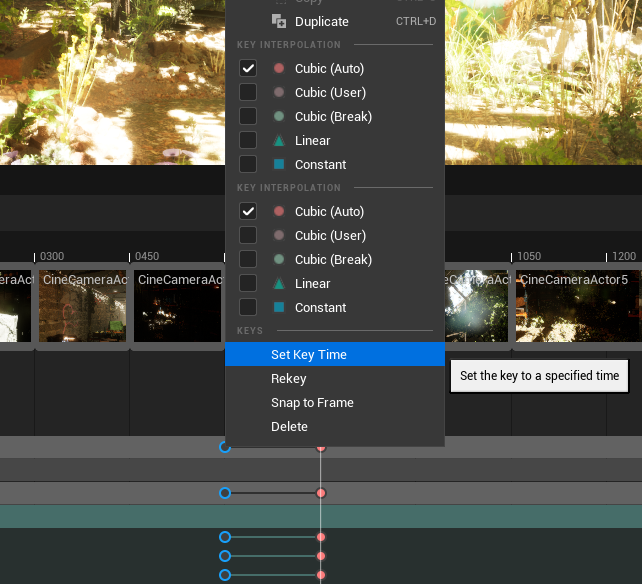The height and width of the screenshot is (584, 642).
Task: Toggle Cubic (Auto) checkbox in lower interpolation section
Action: (248, 211)
